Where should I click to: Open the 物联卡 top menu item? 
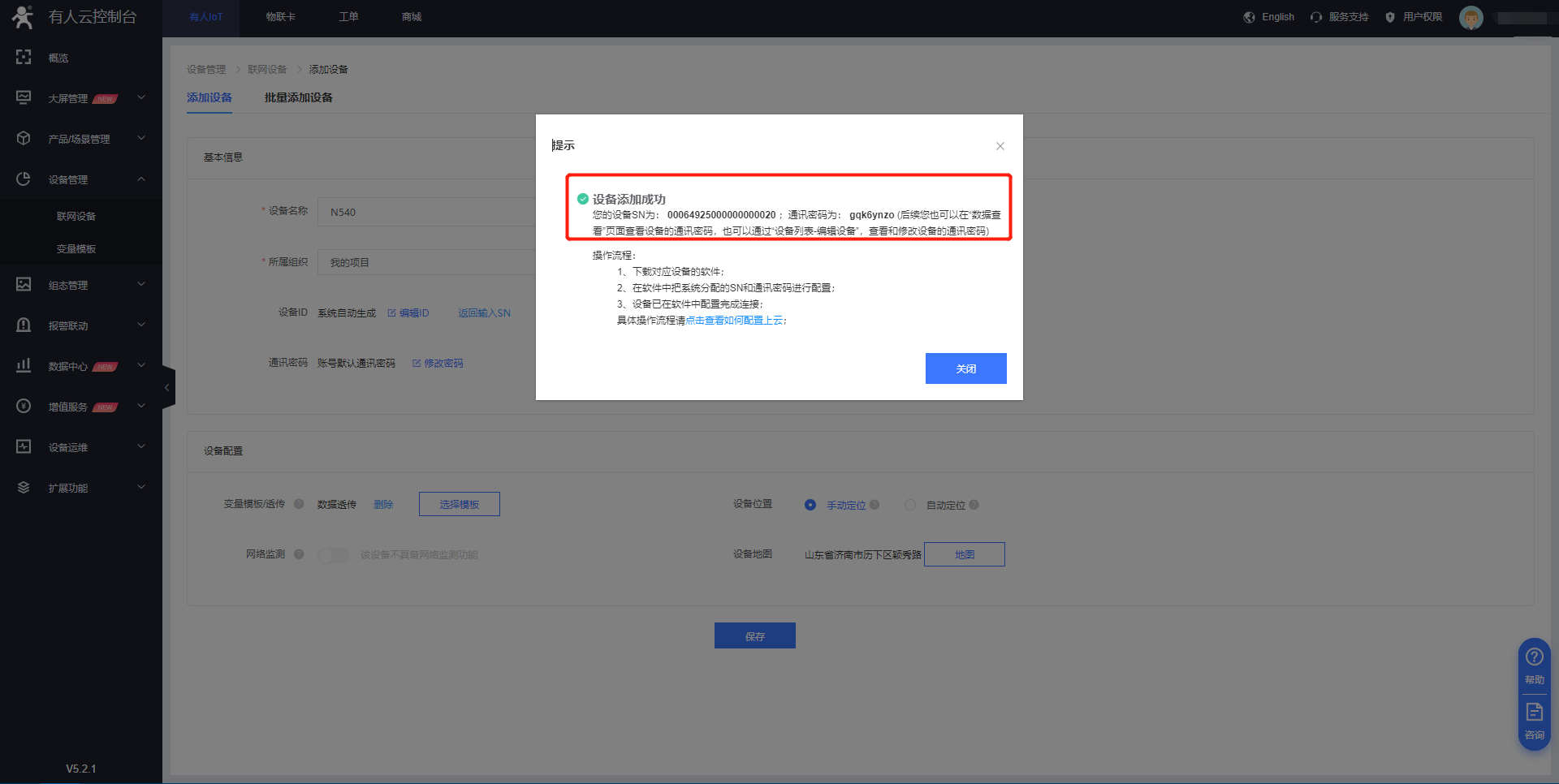click(280, 17)
